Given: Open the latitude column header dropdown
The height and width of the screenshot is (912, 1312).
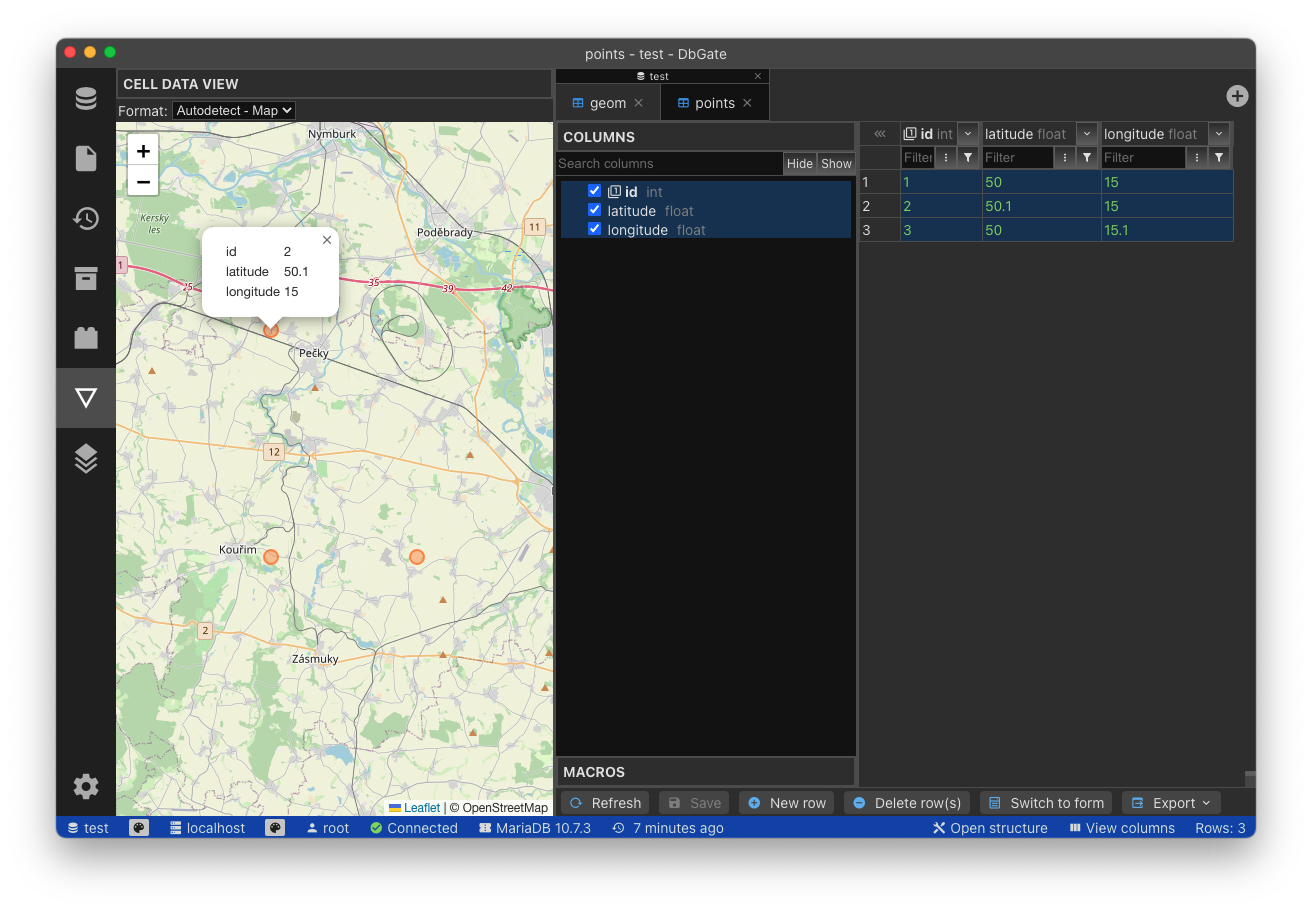Looking at the screenshot, I should pyautogui.click(x=1087, y=134).
